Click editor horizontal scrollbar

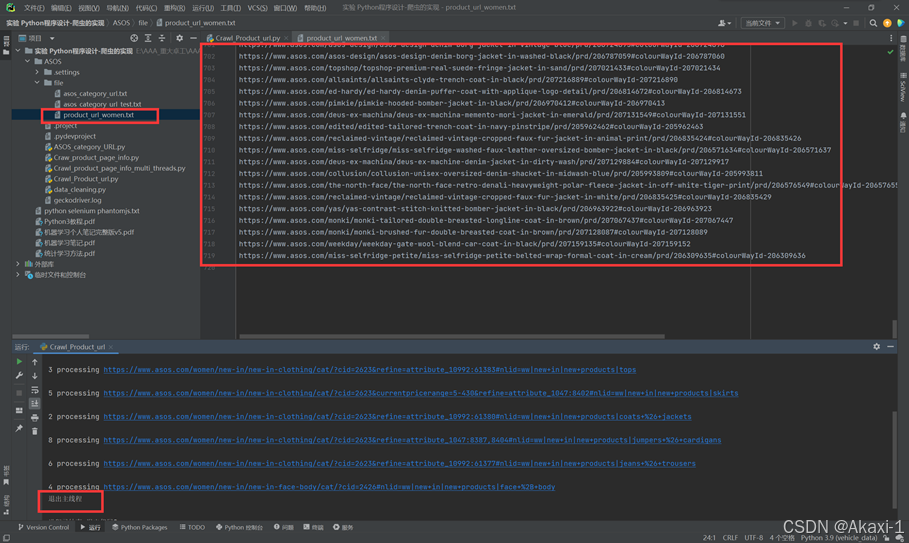[x=452, y=336]
